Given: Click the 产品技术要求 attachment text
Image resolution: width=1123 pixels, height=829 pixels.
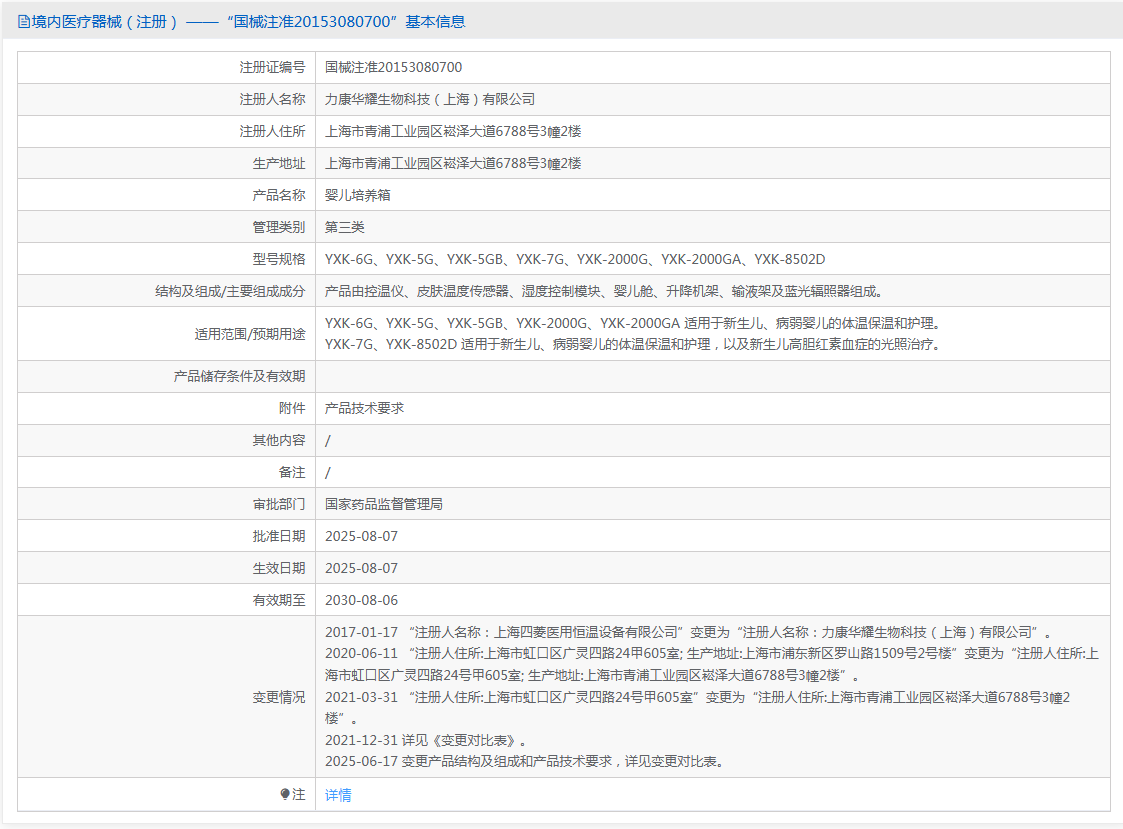Looking at the screenshot, I should point(365,408).
